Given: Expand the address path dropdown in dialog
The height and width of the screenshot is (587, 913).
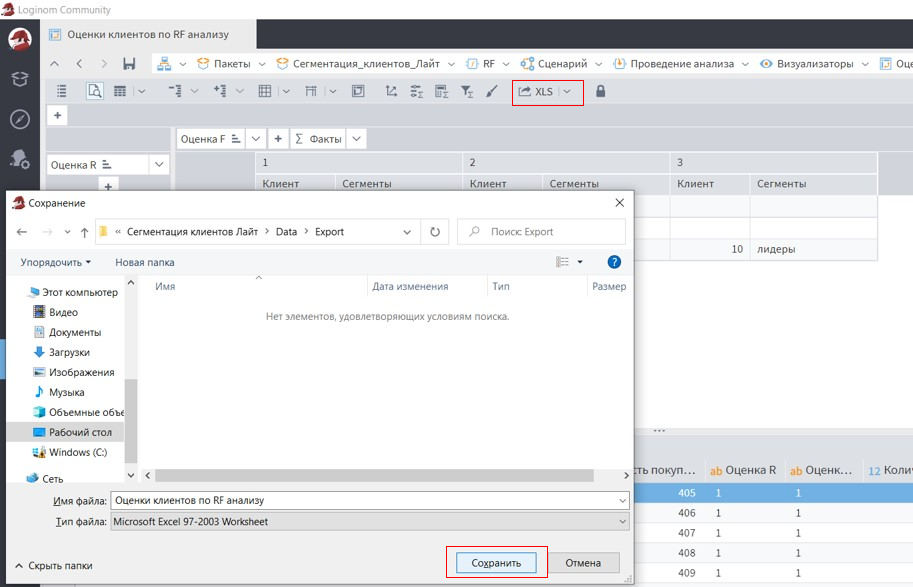Looking at the screenshot, I should tap(406, 232).
